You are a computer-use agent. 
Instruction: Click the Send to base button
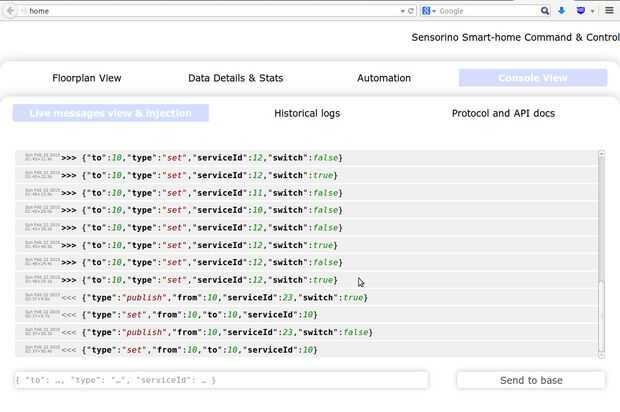(531, 380)
